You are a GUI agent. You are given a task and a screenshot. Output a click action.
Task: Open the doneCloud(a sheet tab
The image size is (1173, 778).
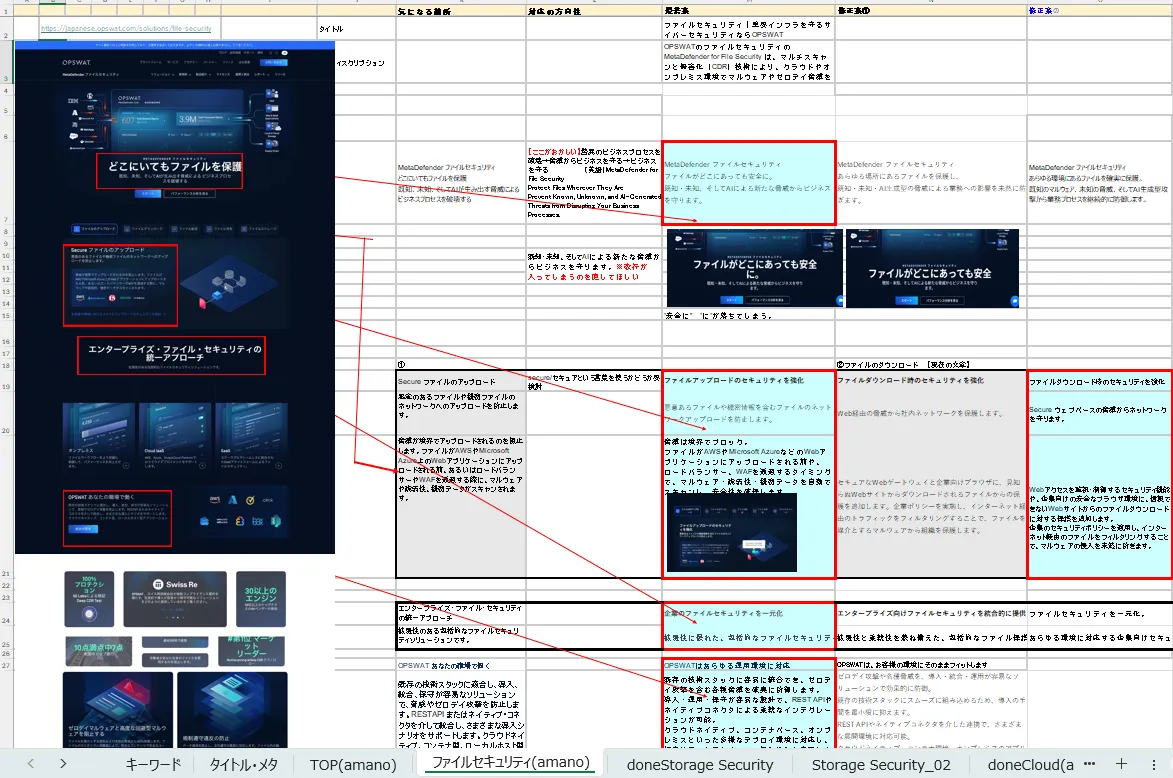click(1030, 765)
